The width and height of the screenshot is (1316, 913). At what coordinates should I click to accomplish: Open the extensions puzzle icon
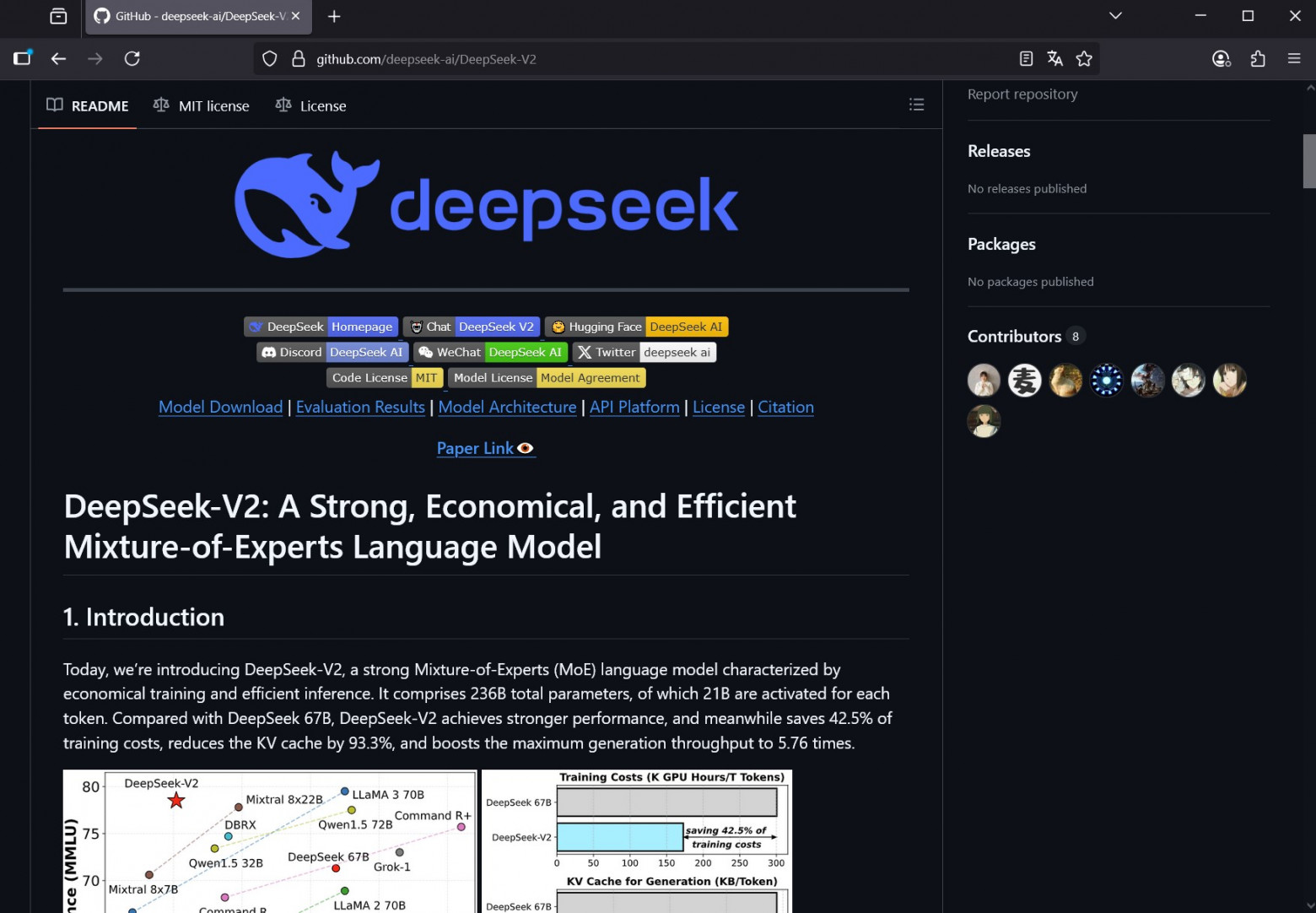[x=1258, y=58]
